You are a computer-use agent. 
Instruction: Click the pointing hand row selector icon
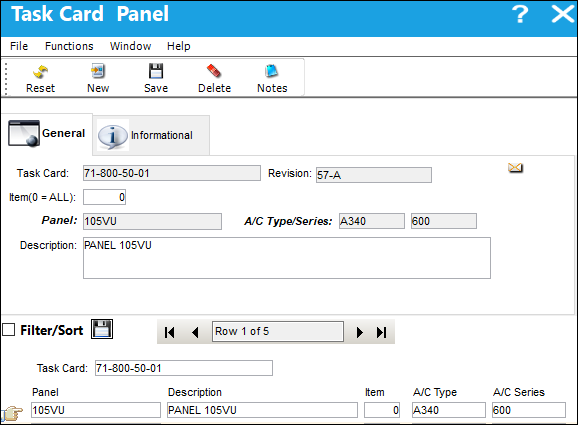click(12, 413)
